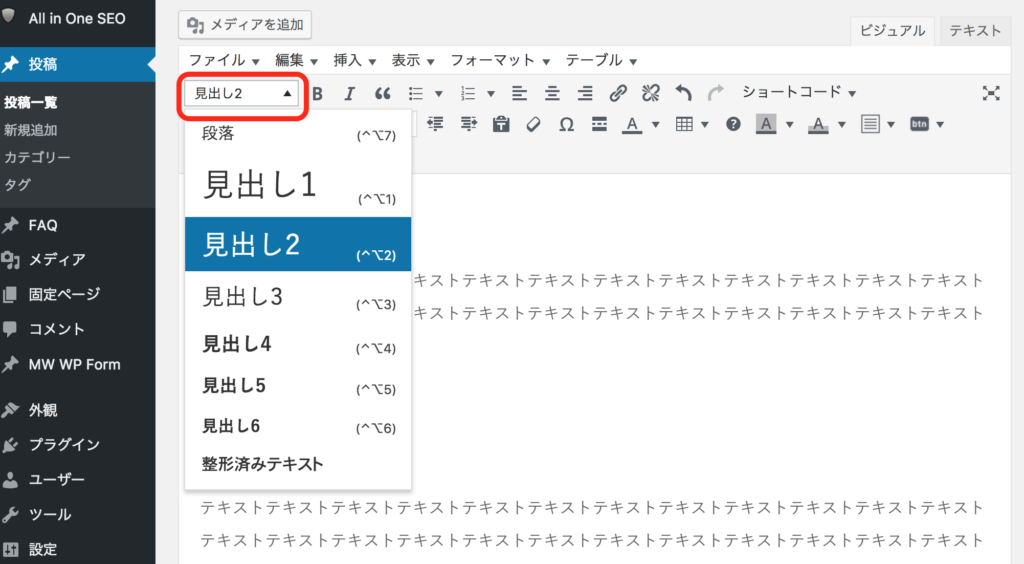Apply italic with the I icon
The height and width of the screenshot is (564, 1024).
click(x=349, y=93)
